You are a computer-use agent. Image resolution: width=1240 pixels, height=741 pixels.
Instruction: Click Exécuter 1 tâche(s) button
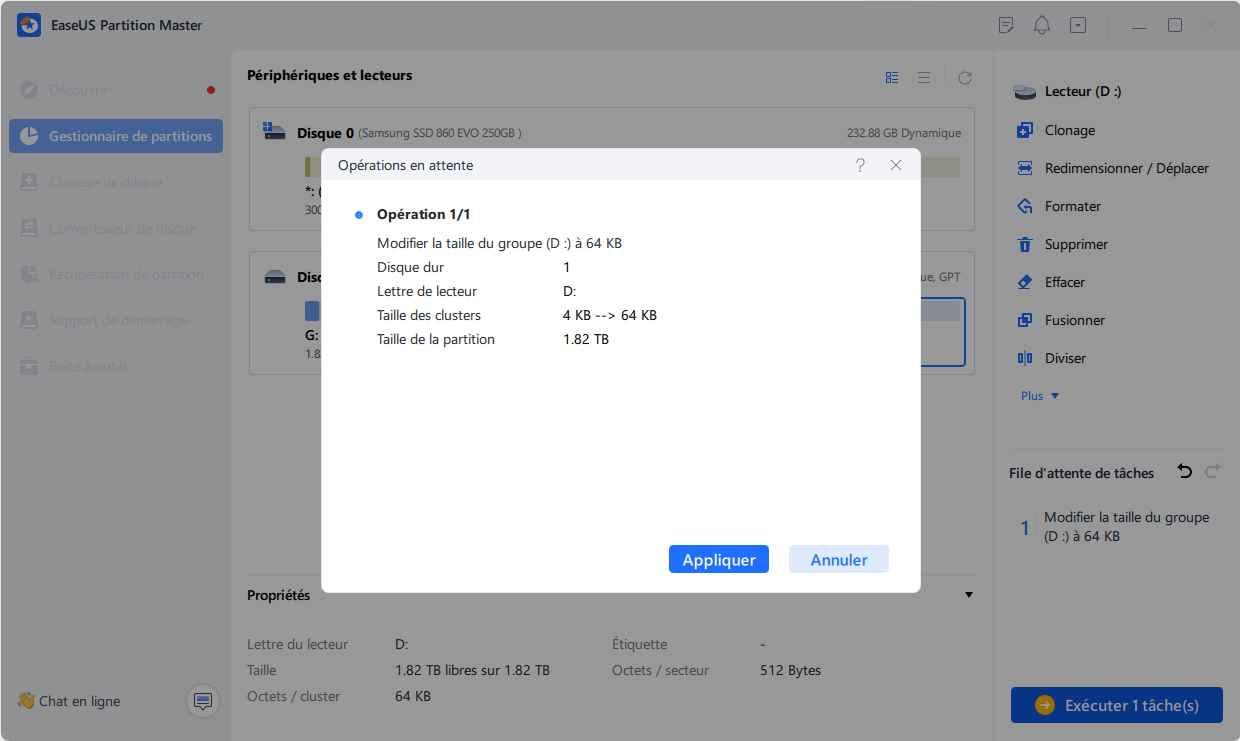(1116, 705)
